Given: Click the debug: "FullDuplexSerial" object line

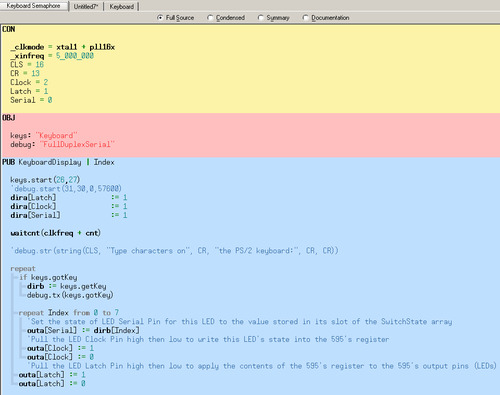Looking at the screenshot, I should coord(62,144).
